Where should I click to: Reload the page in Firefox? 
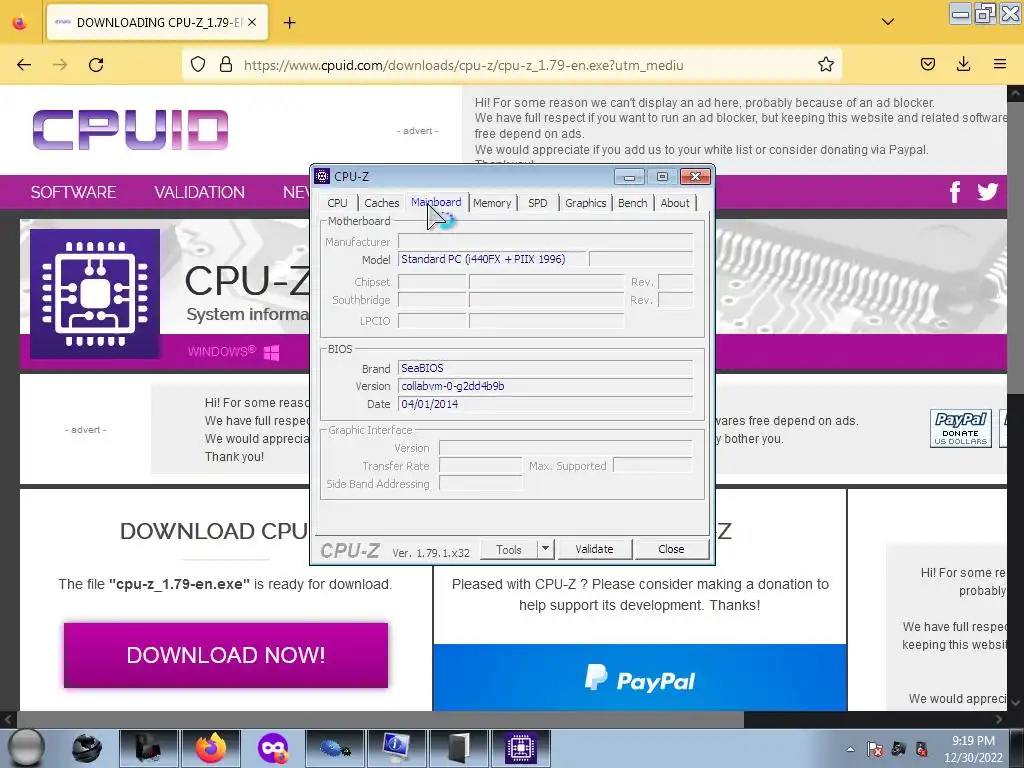pos(96,65)
